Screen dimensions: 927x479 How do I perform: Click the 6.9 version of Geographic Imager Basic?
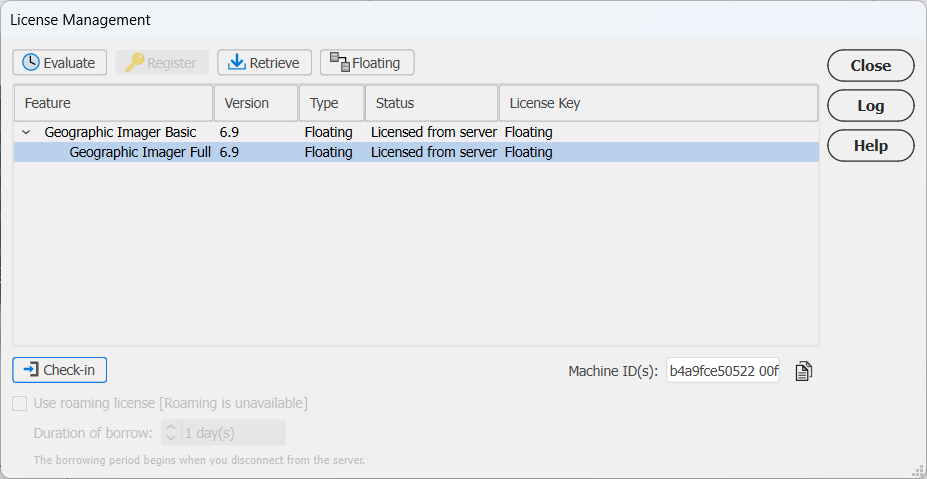pos(229,132)
